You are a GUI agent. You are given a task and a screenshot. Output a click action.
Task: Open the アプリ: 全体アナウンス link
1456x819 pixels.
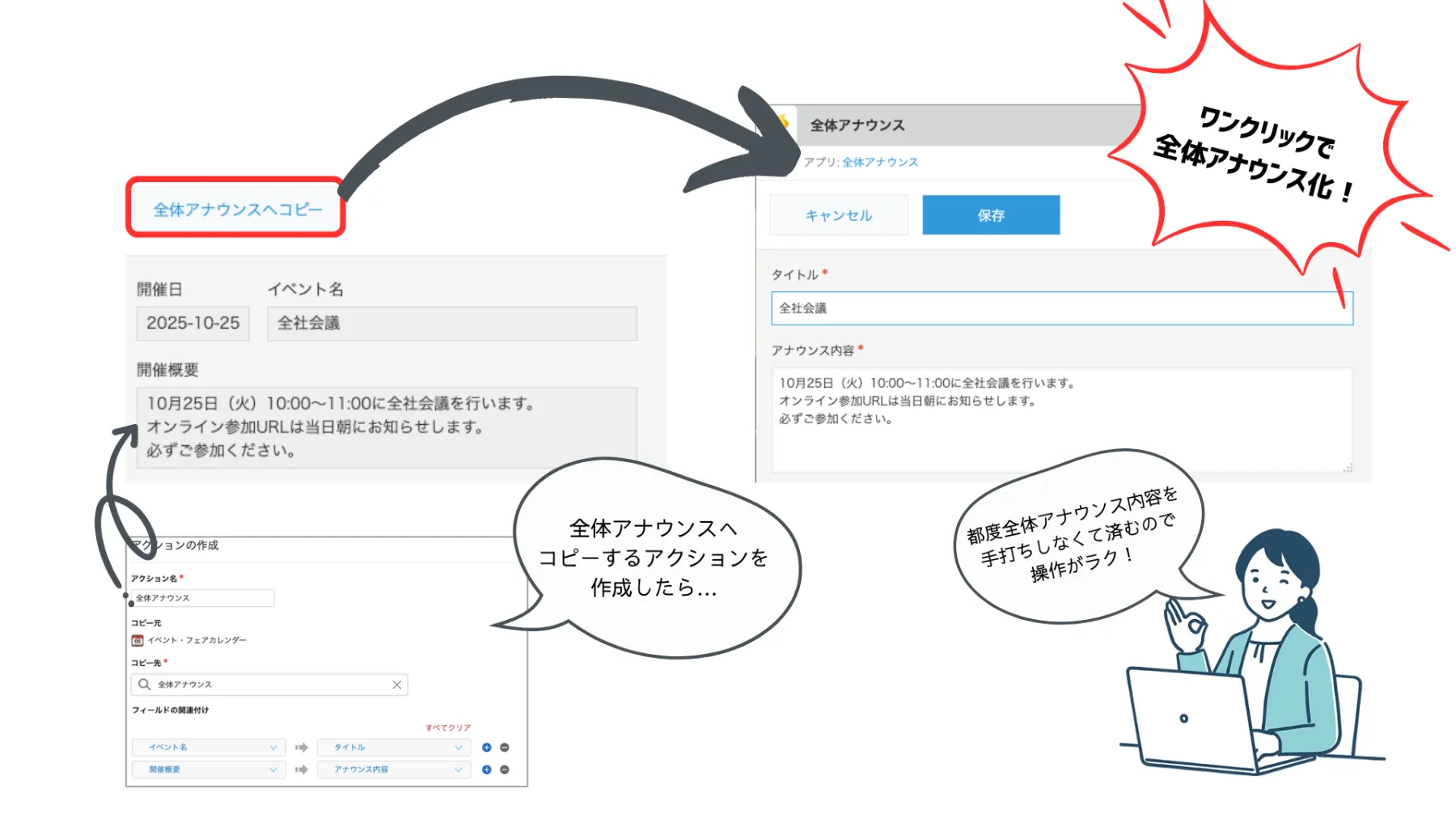point(881,162)
